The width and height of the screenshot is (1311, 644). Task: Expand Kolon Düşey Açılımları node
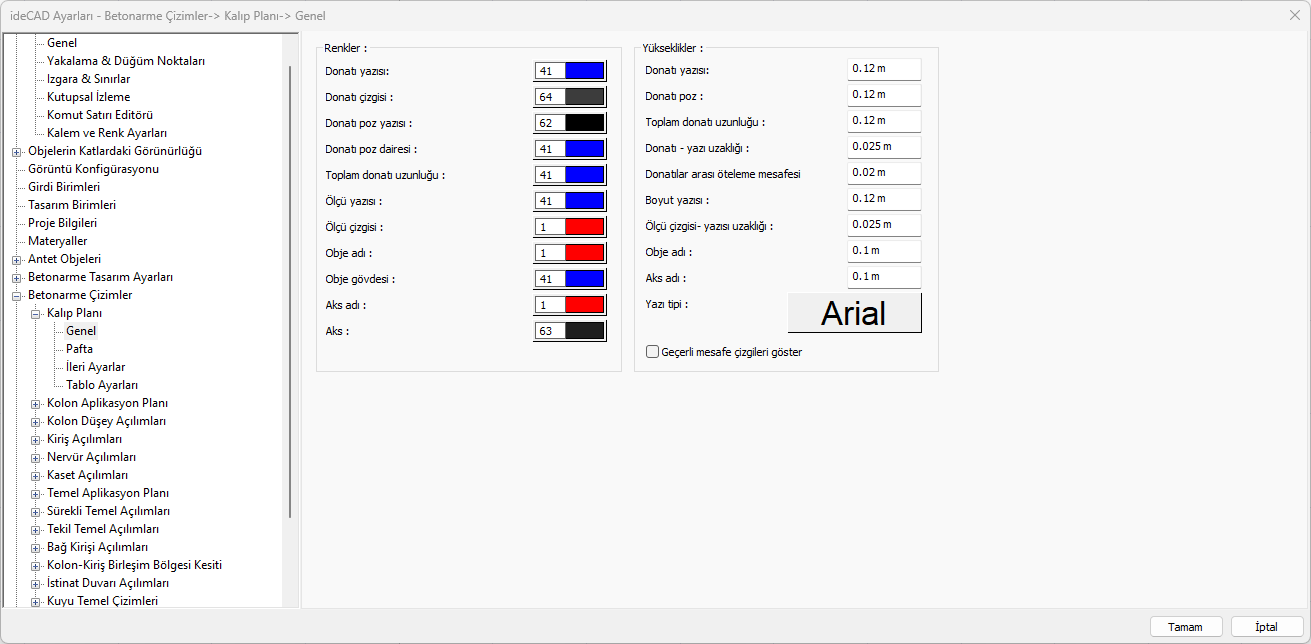pyautogui.click(x=36, y=422)
